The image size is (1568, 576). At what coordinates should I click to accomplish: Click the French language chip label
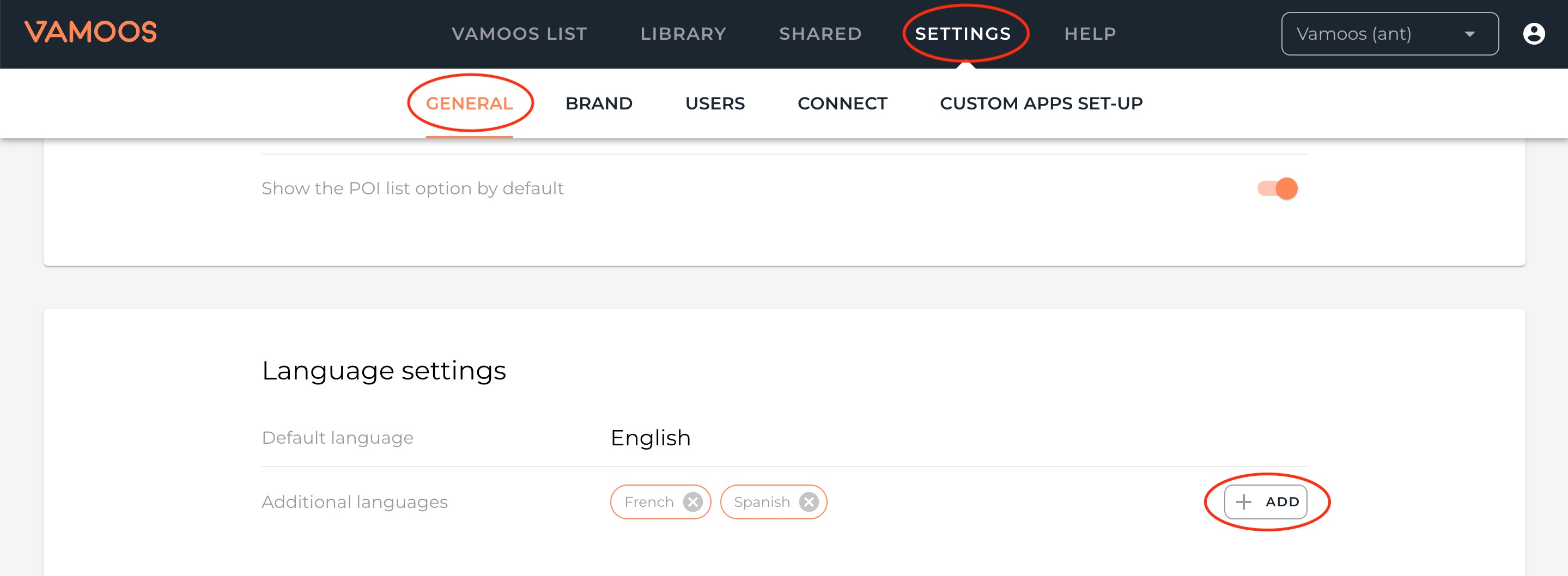point(648,502)
